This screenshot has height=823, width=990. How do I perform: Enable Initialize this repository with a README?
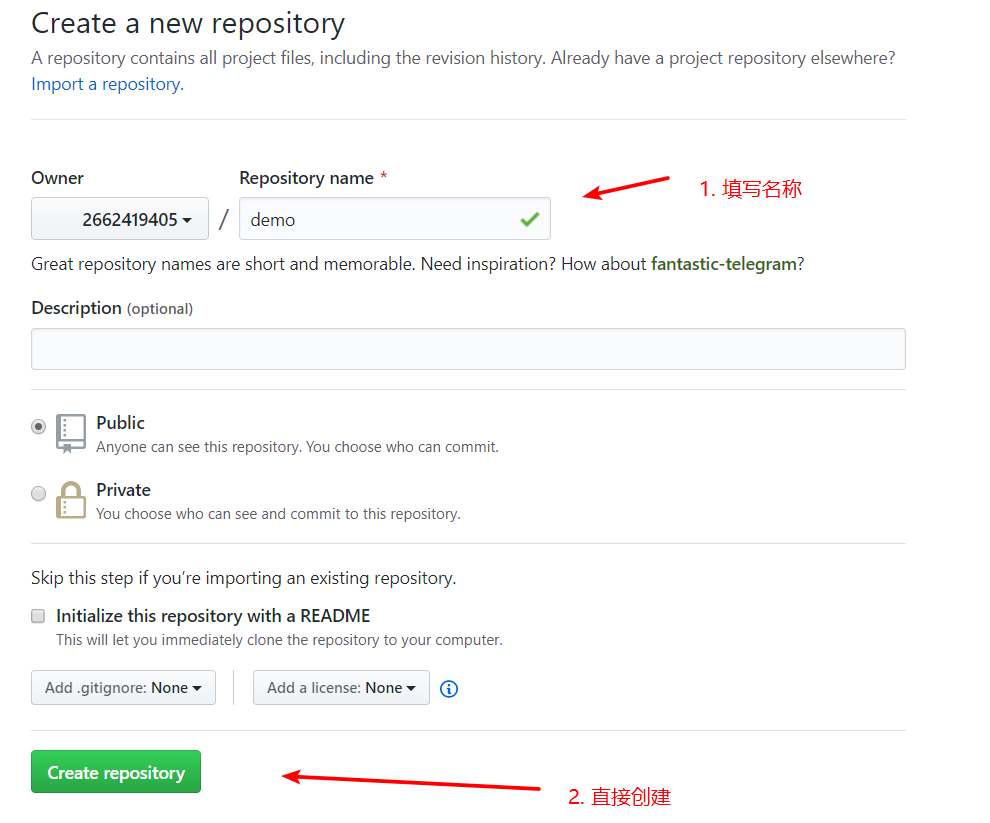click(x=39, y=616)
